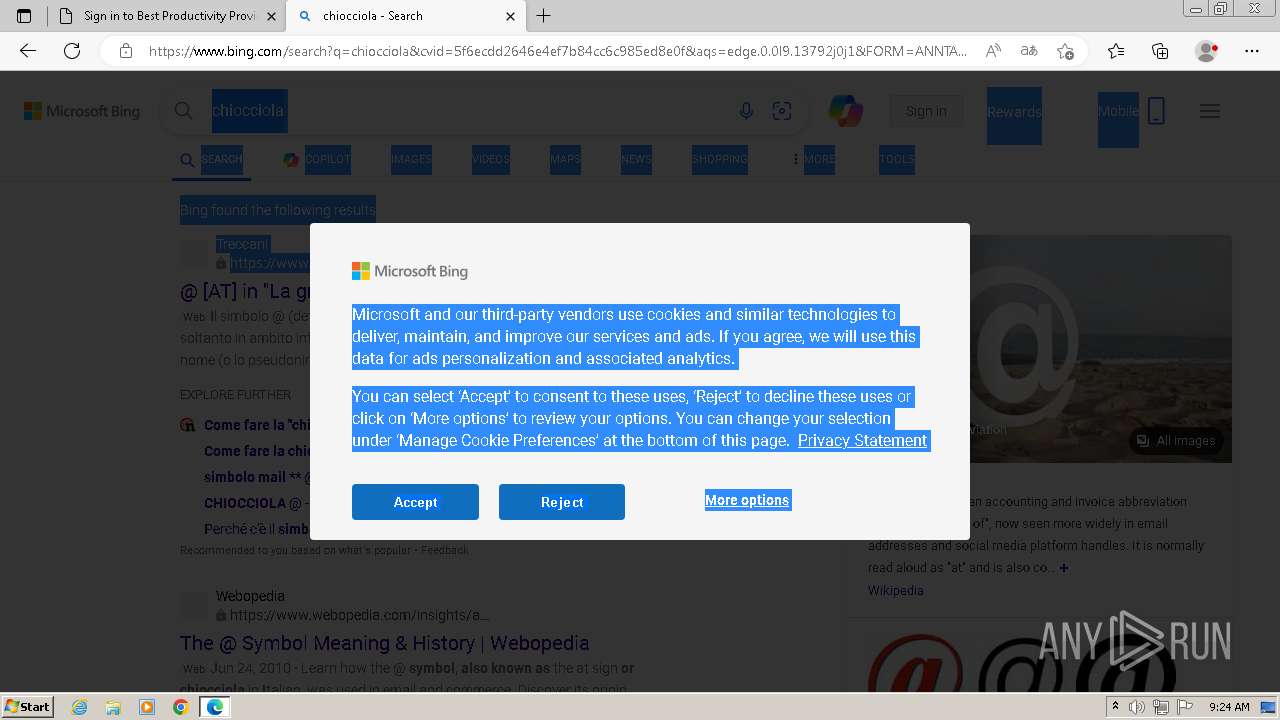Open a new browser tab
This screenshot has width=1280, height=720.
click(544, 16)
